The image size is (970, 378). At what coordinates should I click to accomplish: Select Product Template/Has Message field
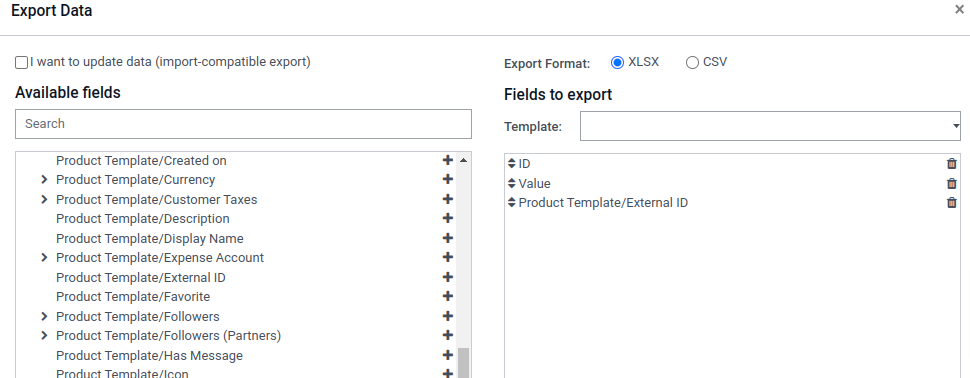(149, 356)
